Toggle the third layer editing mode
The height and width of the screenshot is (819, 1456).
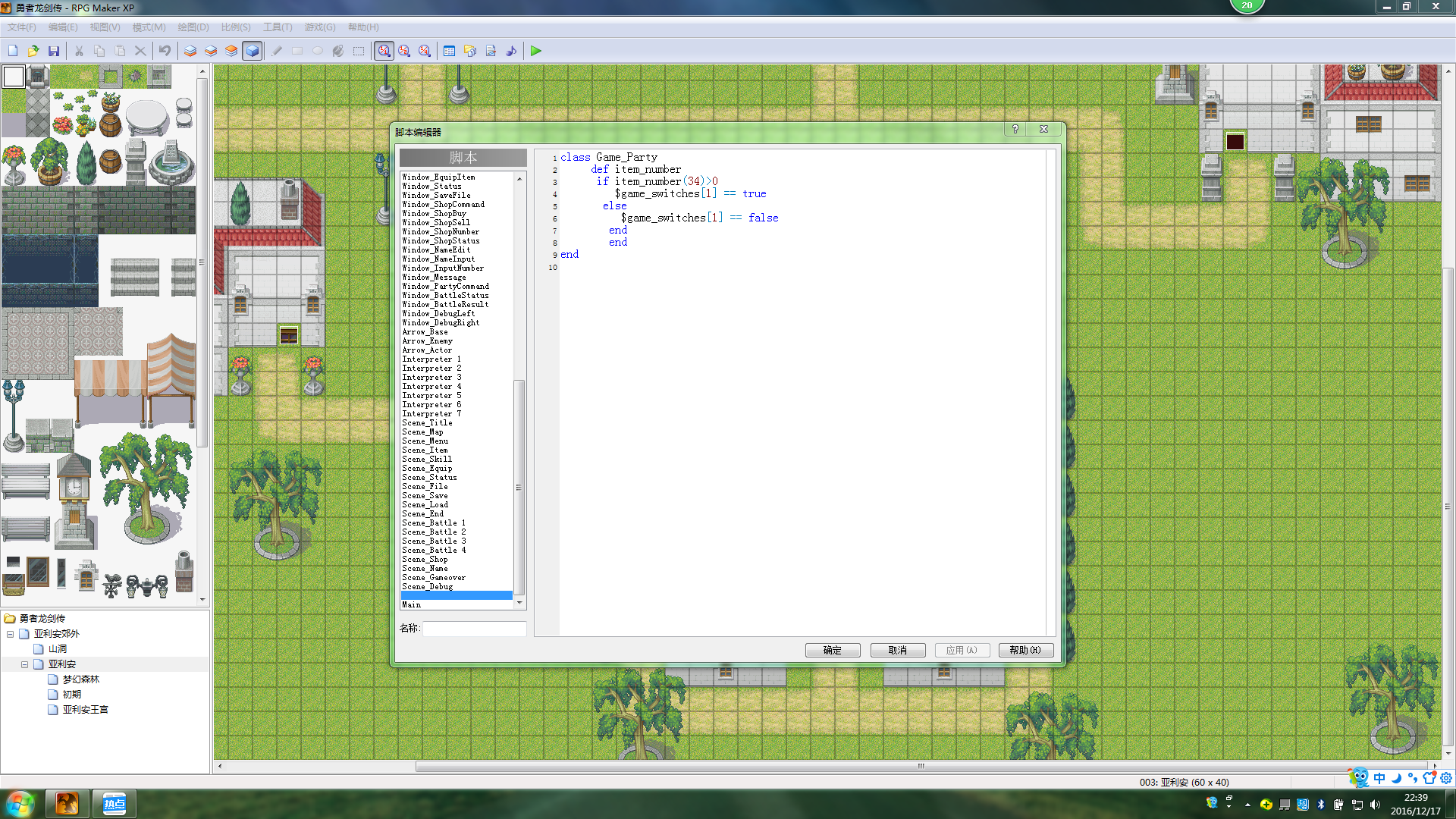coord(231,51)
